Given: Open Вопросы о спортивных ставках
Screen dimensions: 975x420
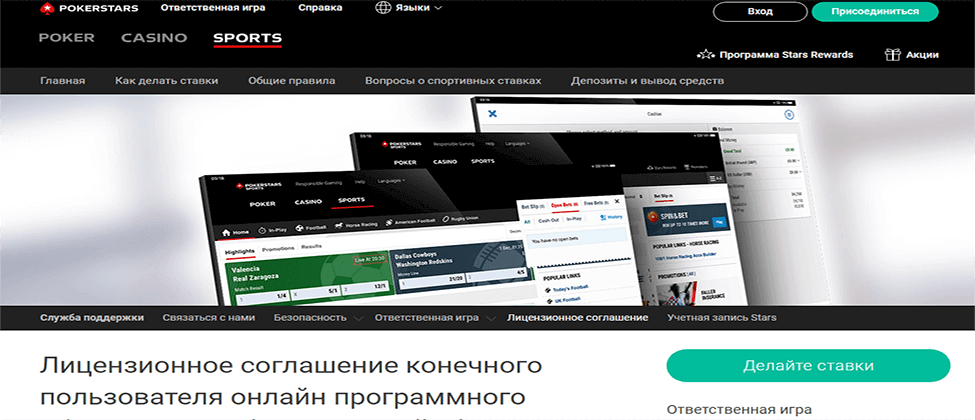Looking at the screenshot, I should (x=453, y=81).
